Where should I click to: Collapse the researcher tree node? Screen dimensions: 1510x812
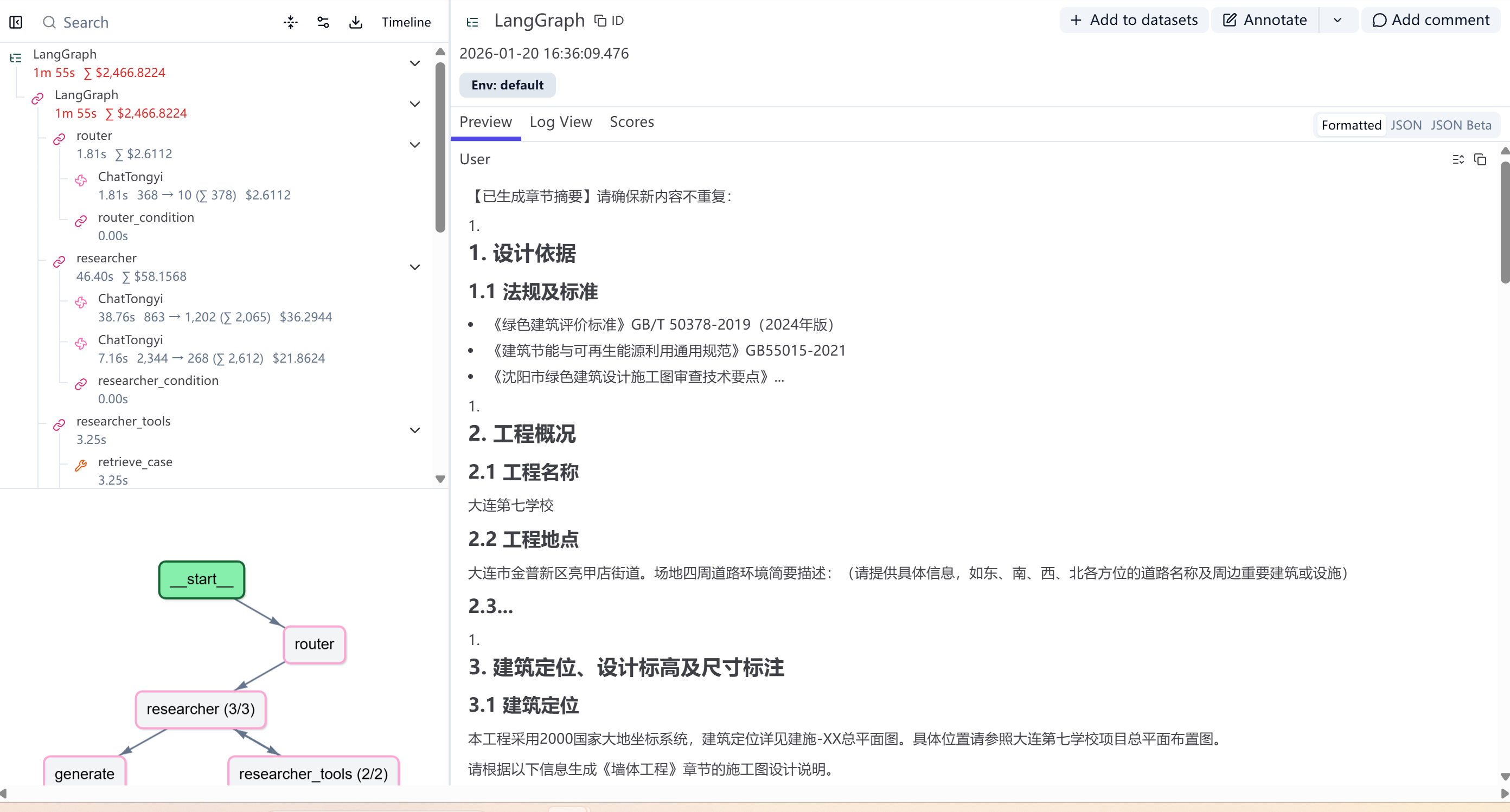tap(414, 267)
